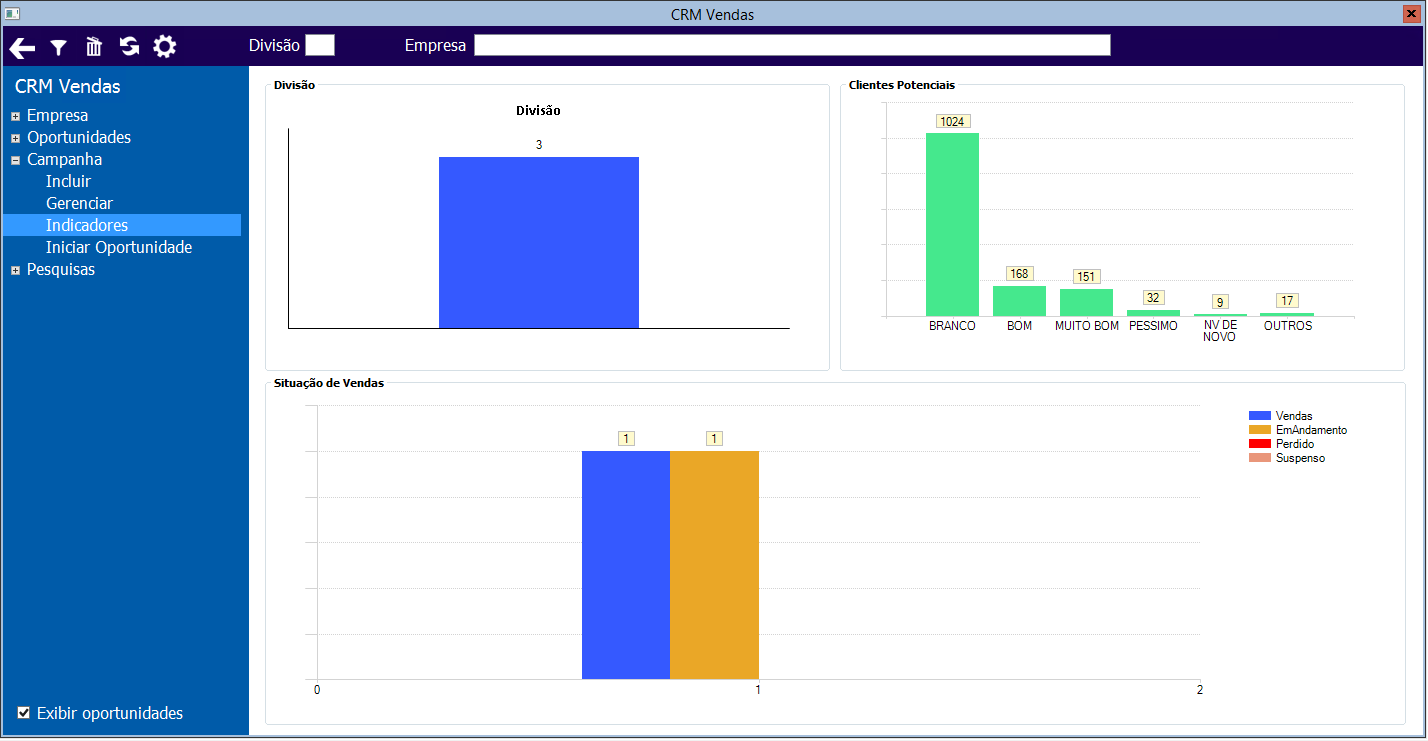Select Incluir under Campanha
The image size is (1428, 741).
(x=68, y=181)
